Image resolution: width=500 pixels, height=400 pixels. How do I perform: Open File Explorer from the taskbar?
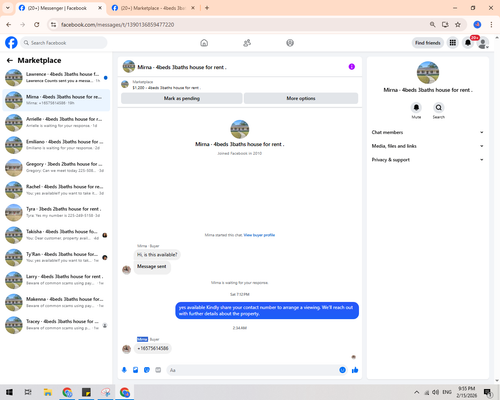(48, 392)
